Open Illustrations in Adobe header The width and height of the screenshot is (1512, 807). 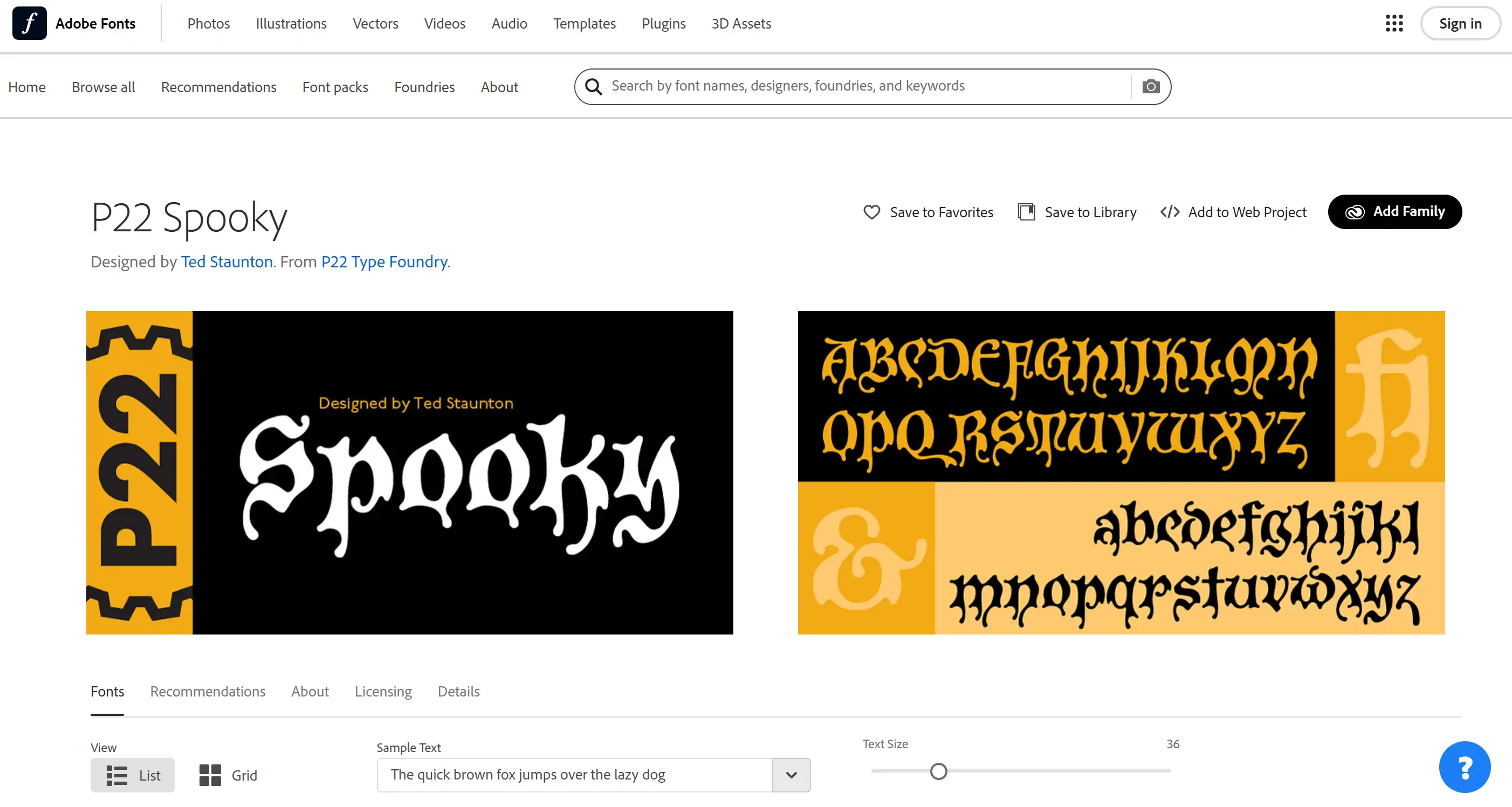[291, 24]
